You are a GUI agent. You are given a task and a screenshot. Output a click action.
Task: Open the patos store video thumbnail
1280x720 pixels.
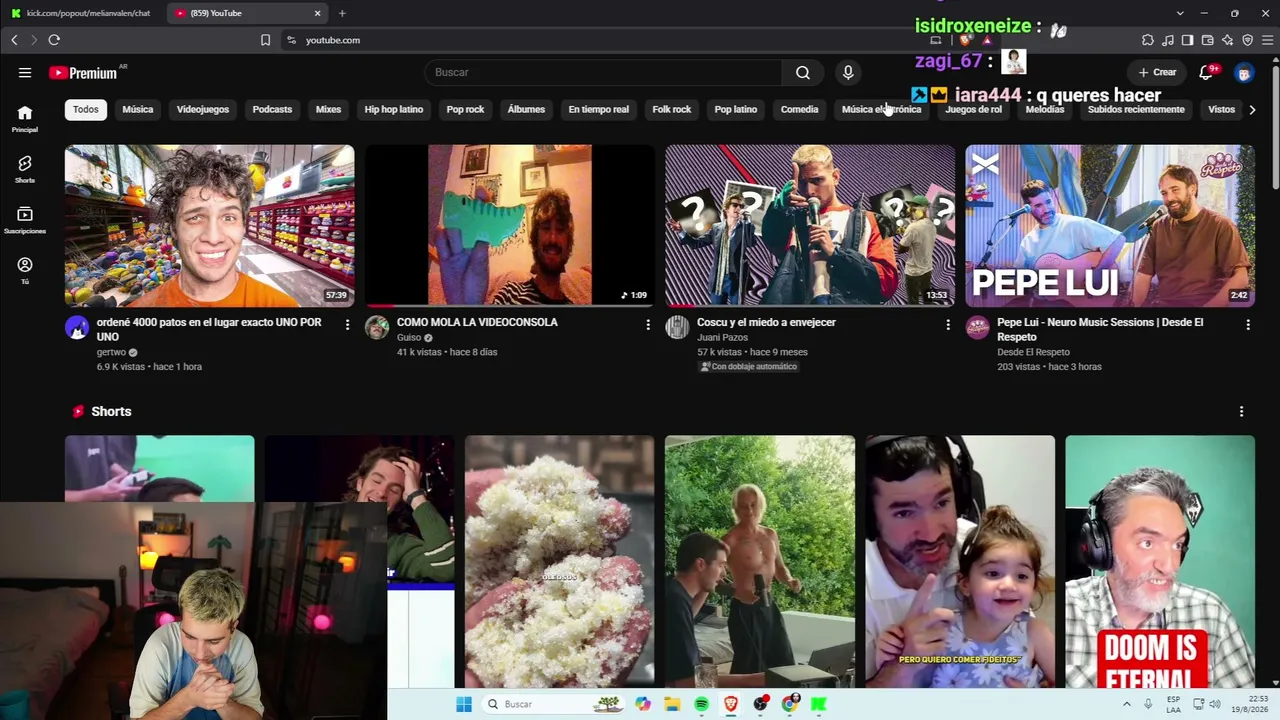coord(210,226)
